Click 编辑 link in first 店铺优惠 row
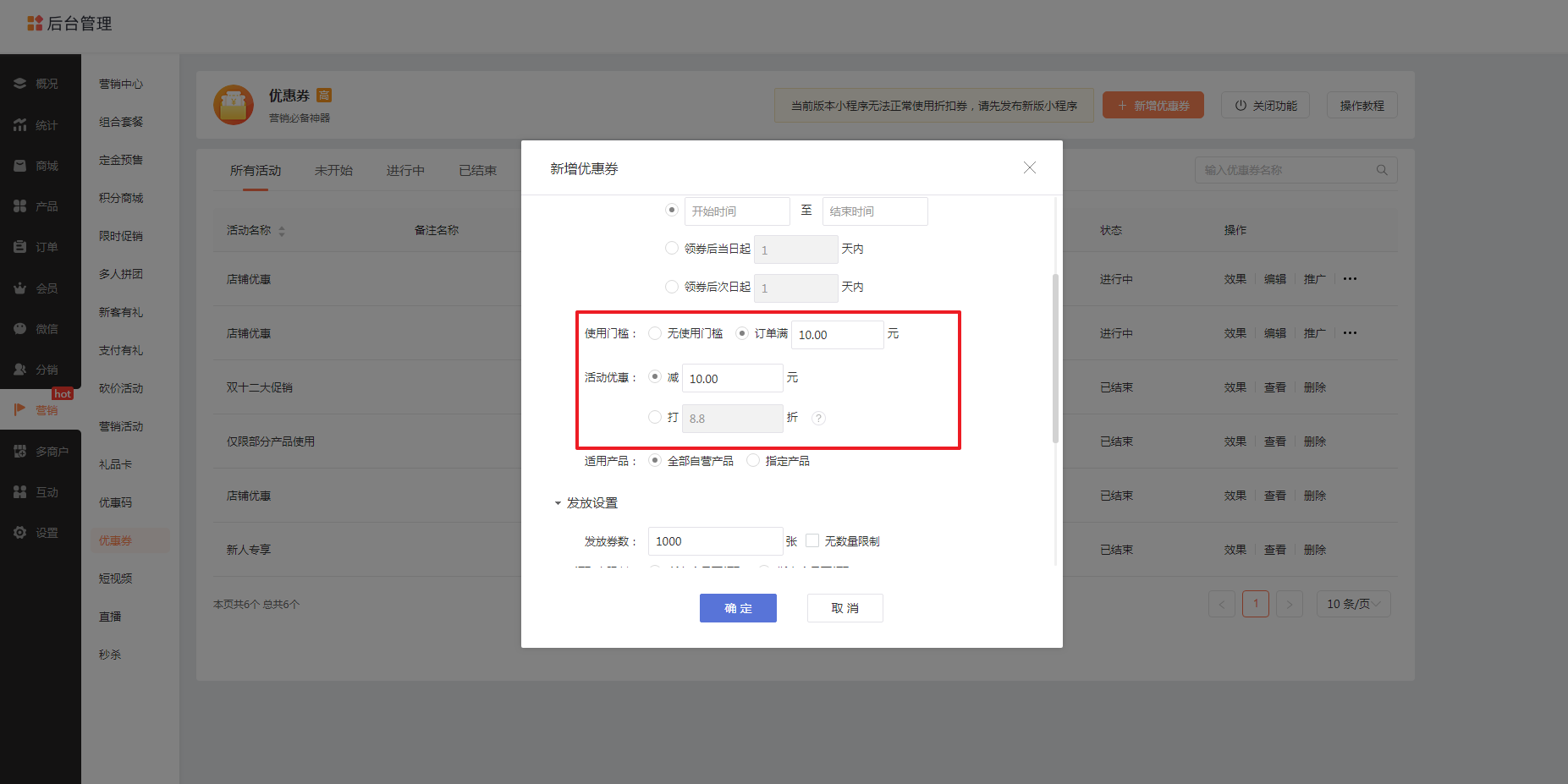1568x784 pixels. pyautogui.click(x=1275, y=279)
